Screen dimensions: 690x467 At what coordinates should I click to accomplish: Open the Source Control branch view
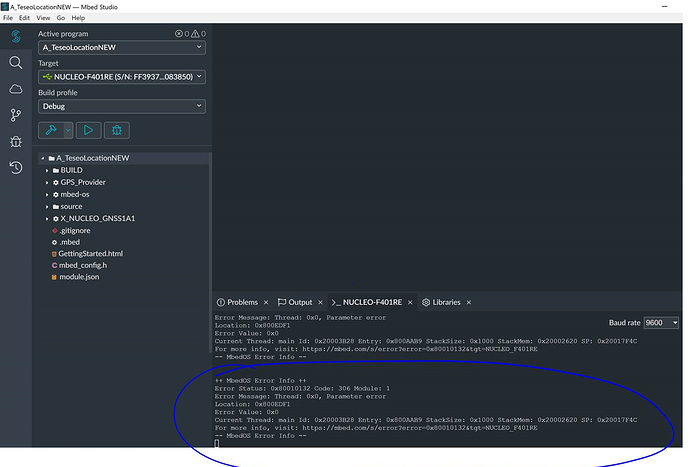click(16, 115)
